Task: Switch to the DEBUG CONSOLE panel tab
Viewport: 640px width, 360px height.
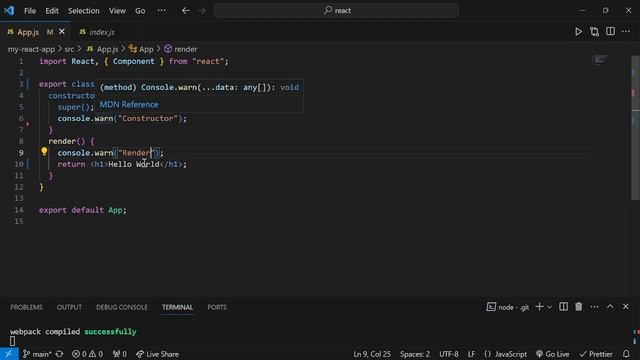Action: 122,307
